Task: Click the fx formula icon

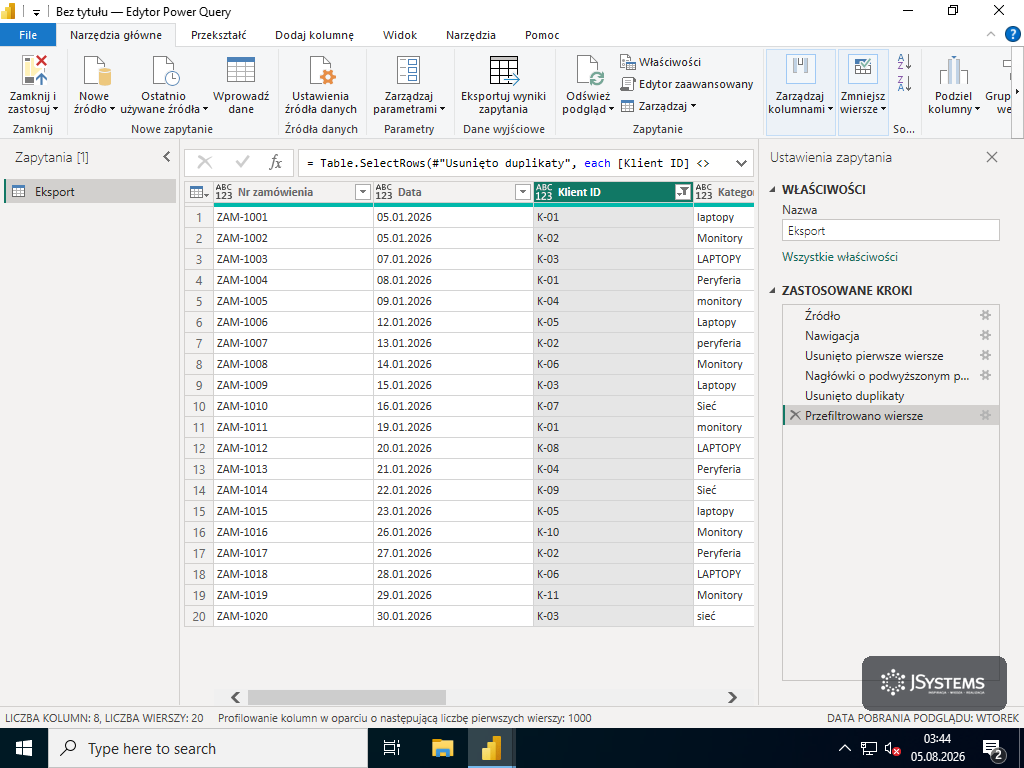Action: coord(276,163)
